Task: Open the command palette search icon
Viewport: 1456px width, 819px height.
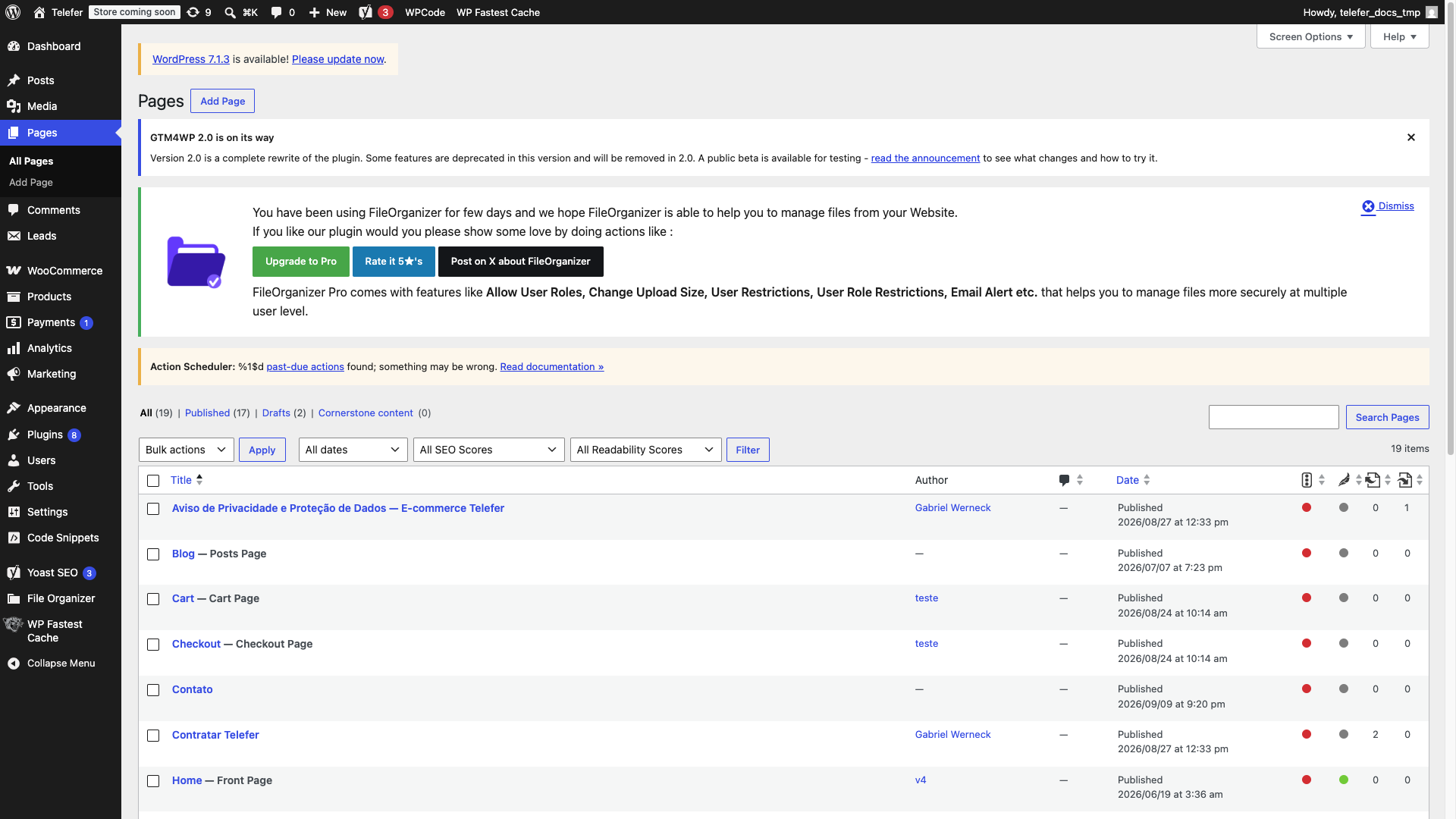Action: 241,12
